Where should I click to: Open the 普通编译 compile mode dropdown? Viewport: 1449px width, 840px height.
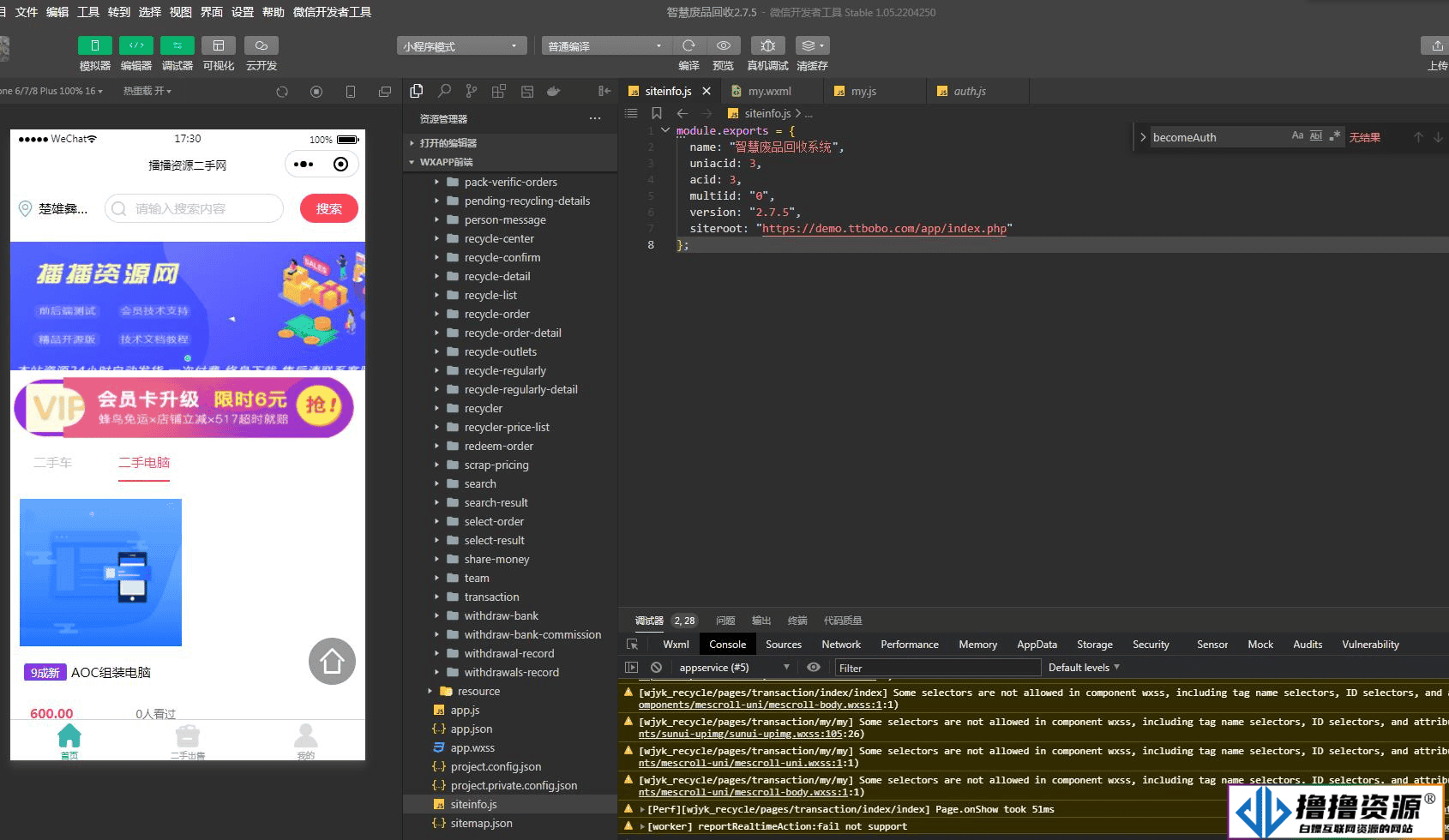tap(605, 46)
